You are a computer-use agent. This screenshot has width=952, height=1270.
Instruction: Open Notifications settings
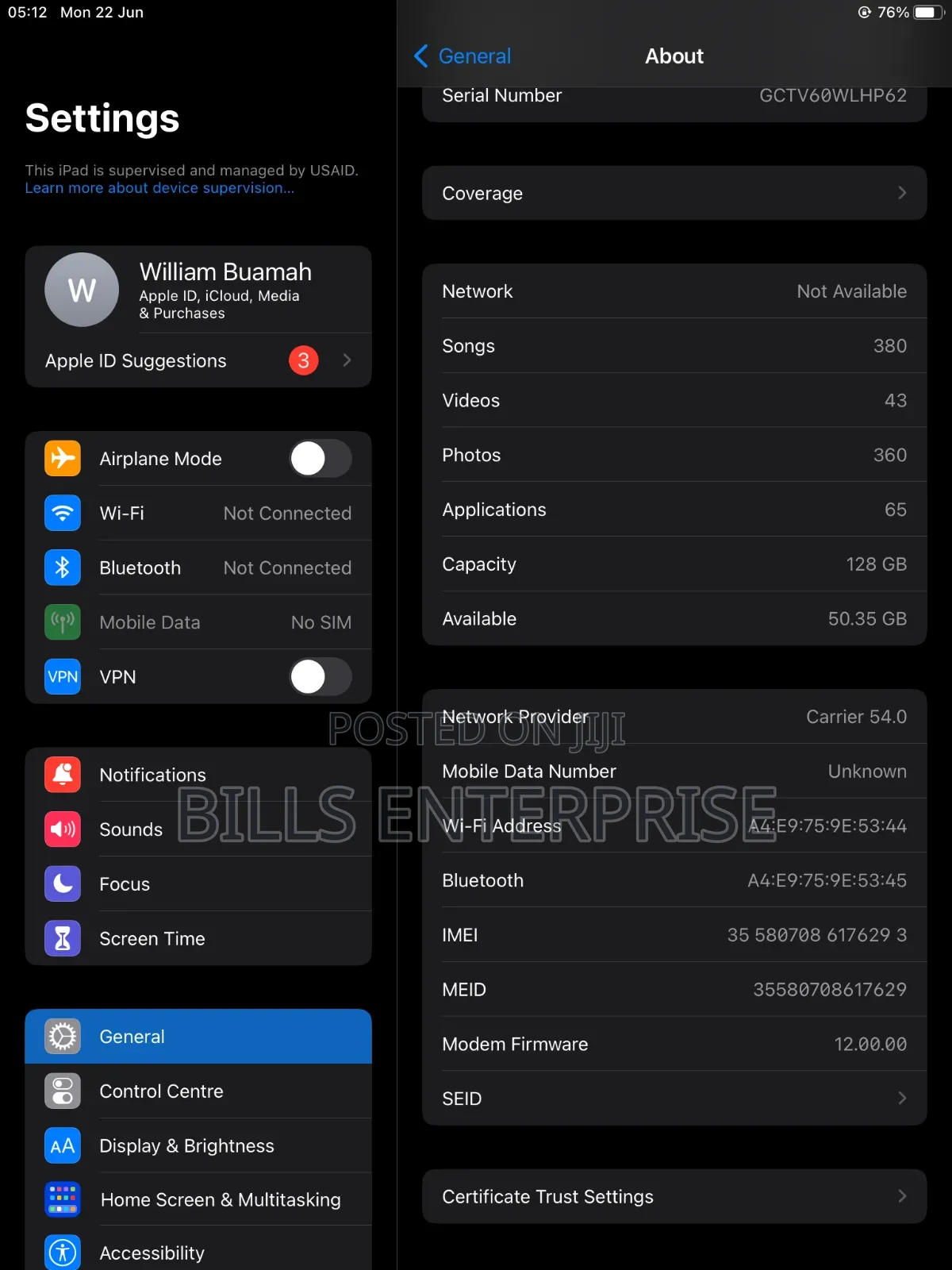[198, 775]
